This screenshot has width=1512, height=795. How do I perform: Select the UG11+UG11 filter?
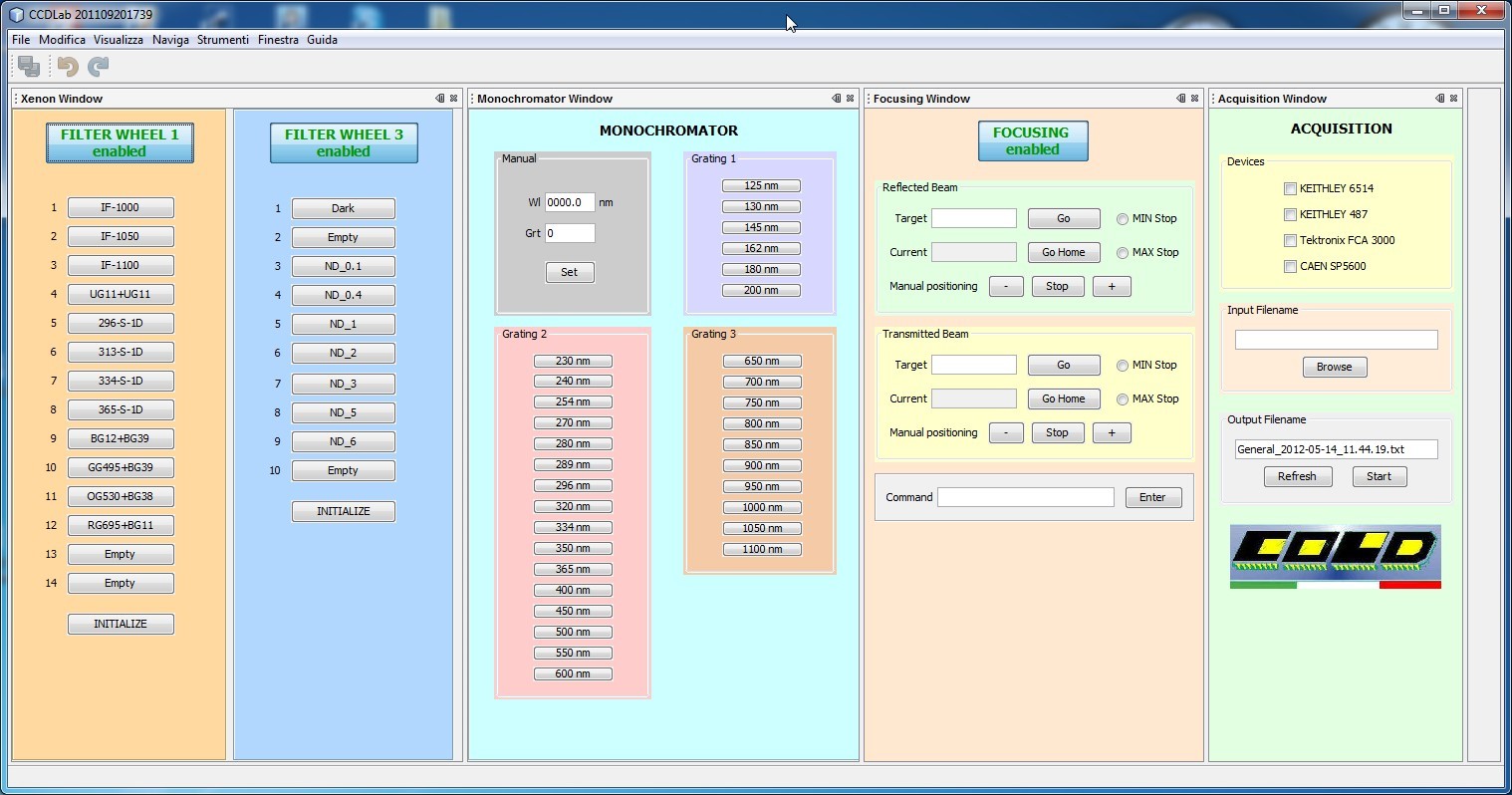coord(121,294)
